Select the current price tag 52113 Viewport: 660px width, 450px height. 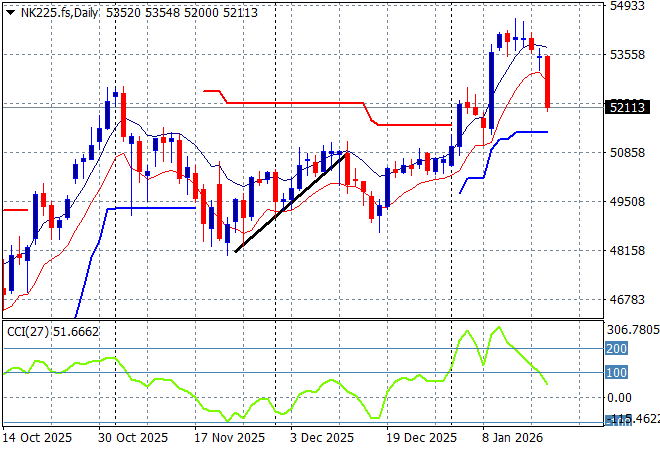pos(629,107)
